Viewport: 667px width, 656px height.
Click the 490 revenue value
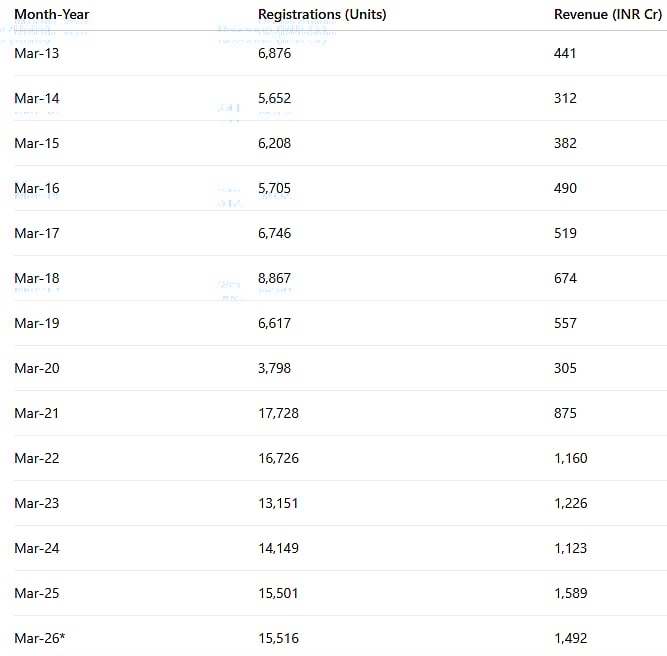pos(565,188)
